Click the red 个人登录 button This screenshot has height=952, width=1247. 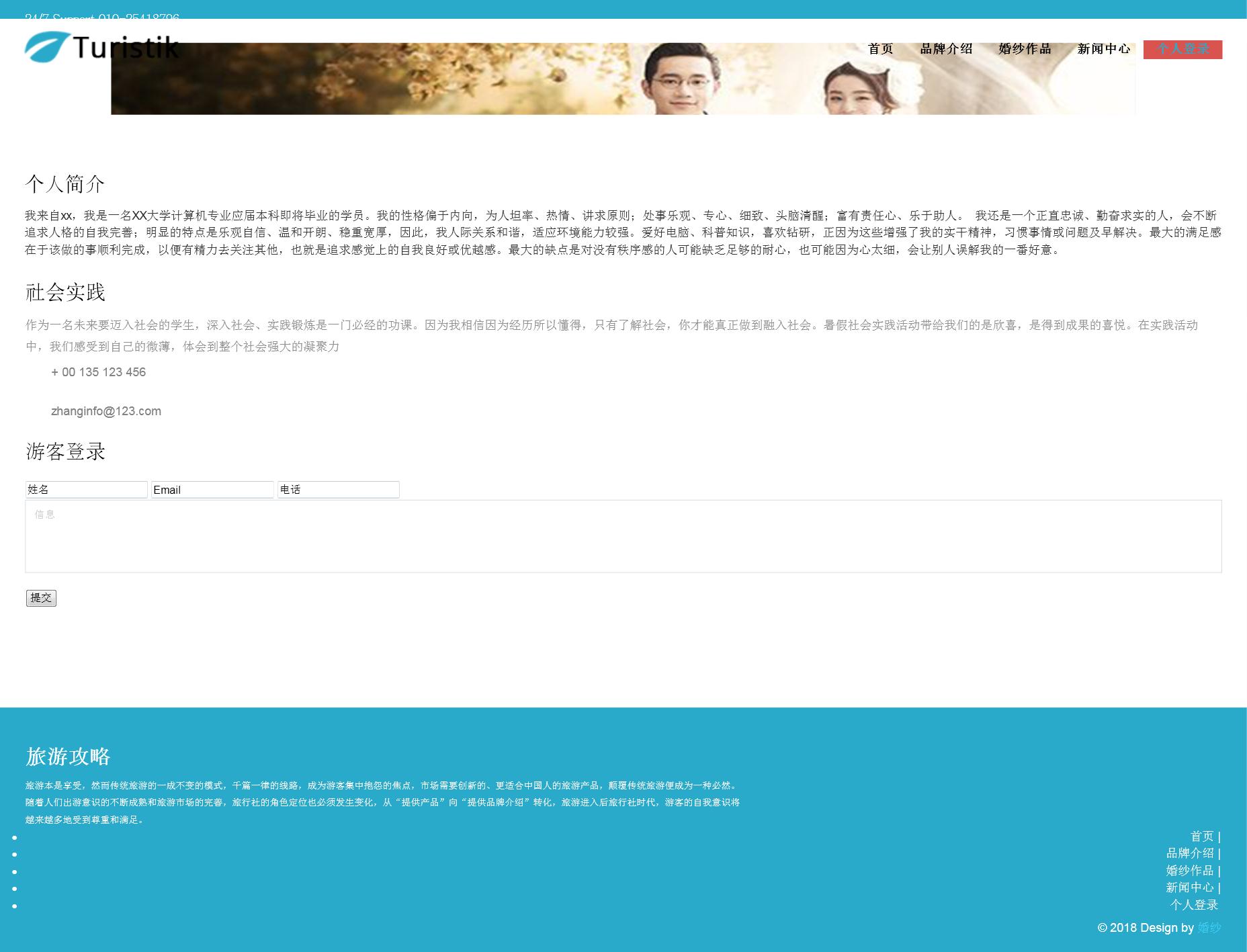click(1182, 49)
